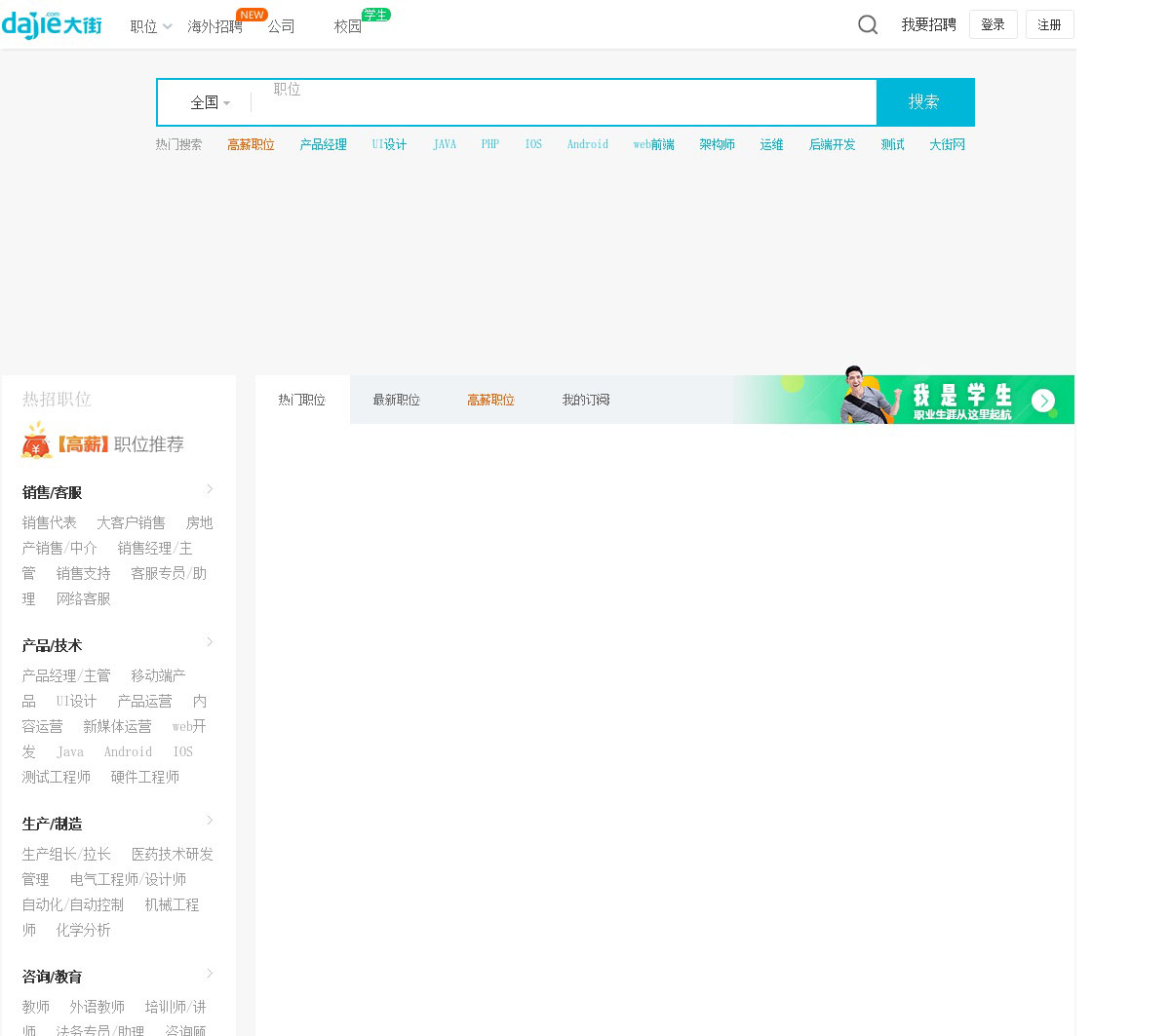The height and width of the screenshot is (1036, 1170).
Task: Click hot search link Android
Action: (588, 144)
